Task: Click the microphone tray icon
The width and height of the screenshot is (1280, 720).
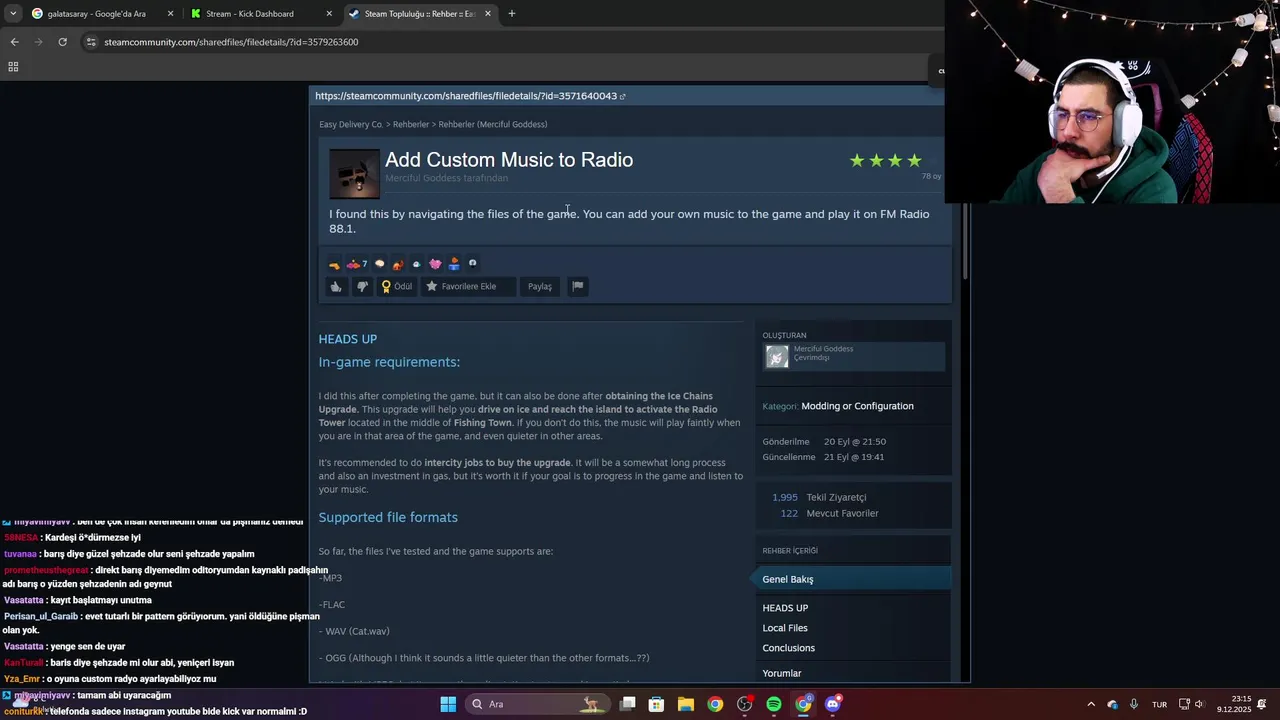Action: [1134, 704]
